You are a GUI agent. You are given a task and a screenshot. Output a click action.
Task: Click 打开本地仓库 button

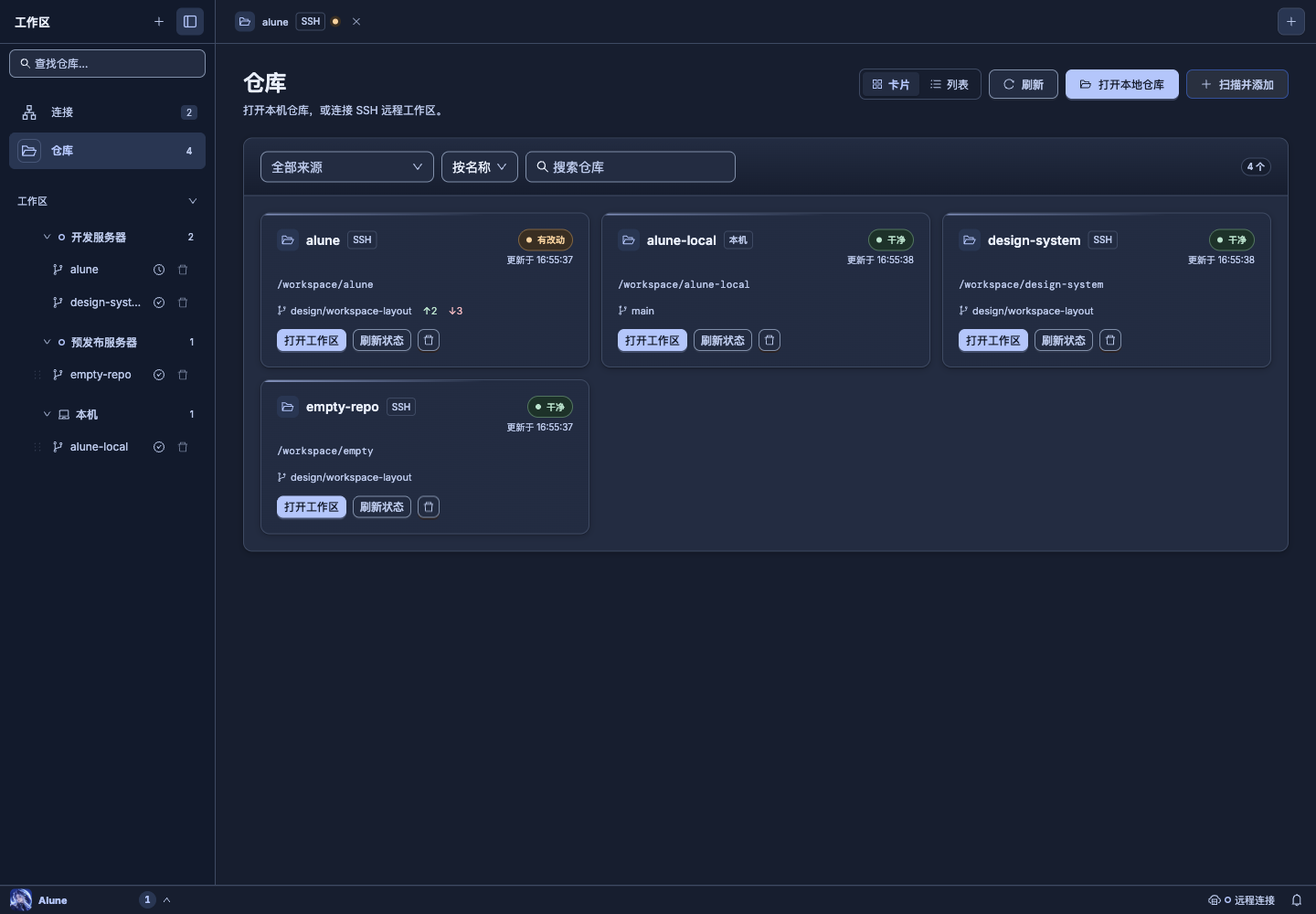[x=1122, y=84]
